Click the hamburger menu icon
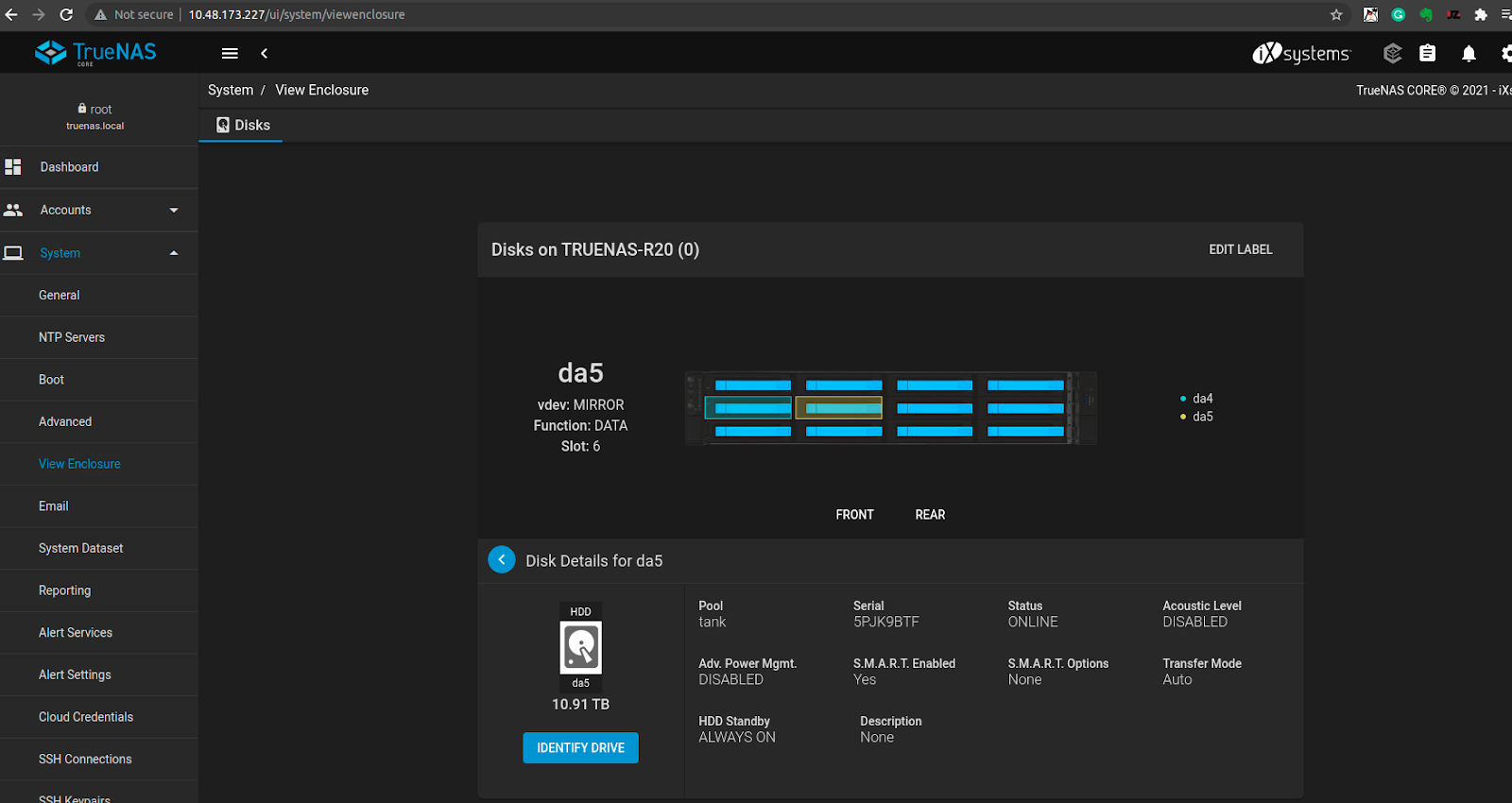 [x=230, y=54]
